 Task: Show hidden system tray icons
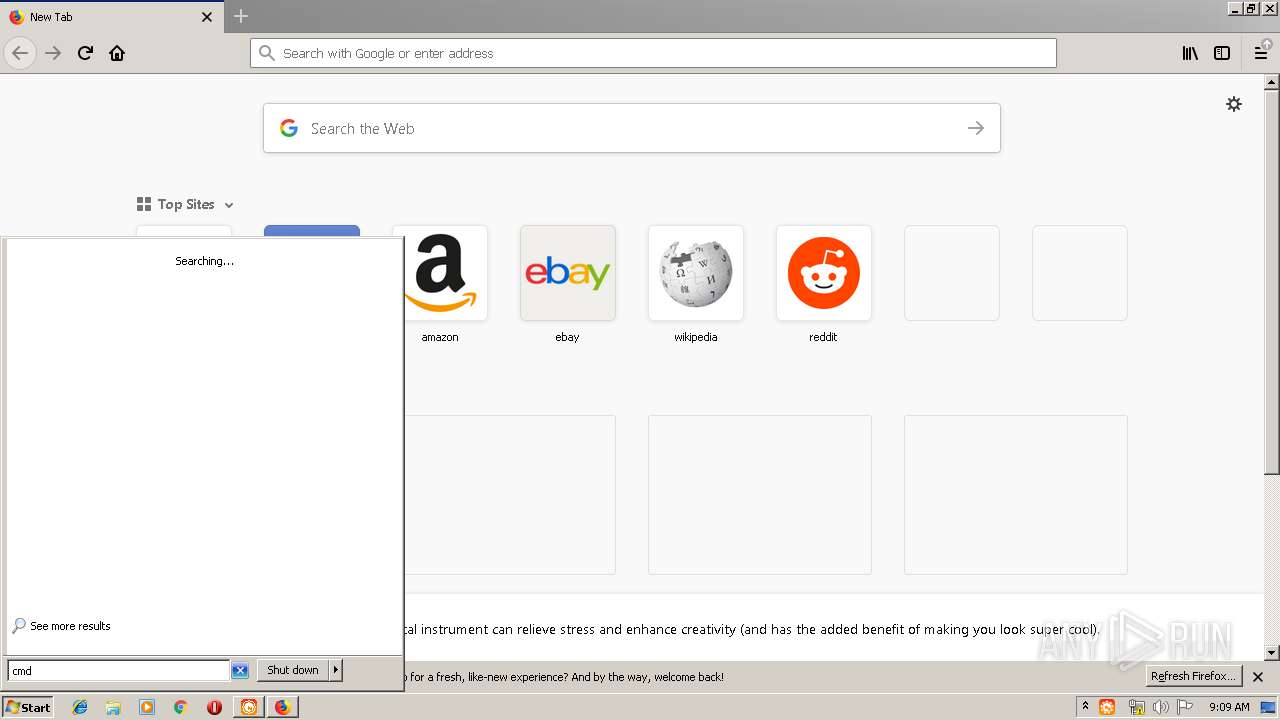(1085, 707)
